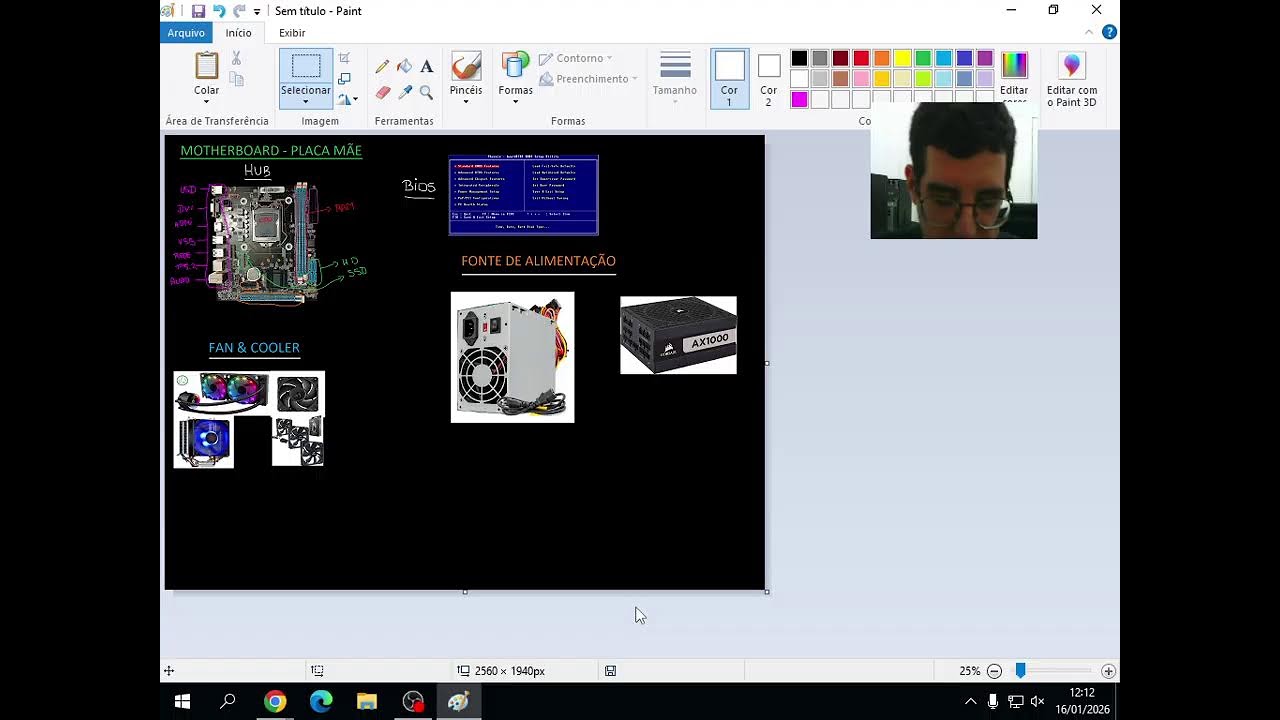
Task: Click the Redo arrow in title bar
Action: [x=239, y=11]
